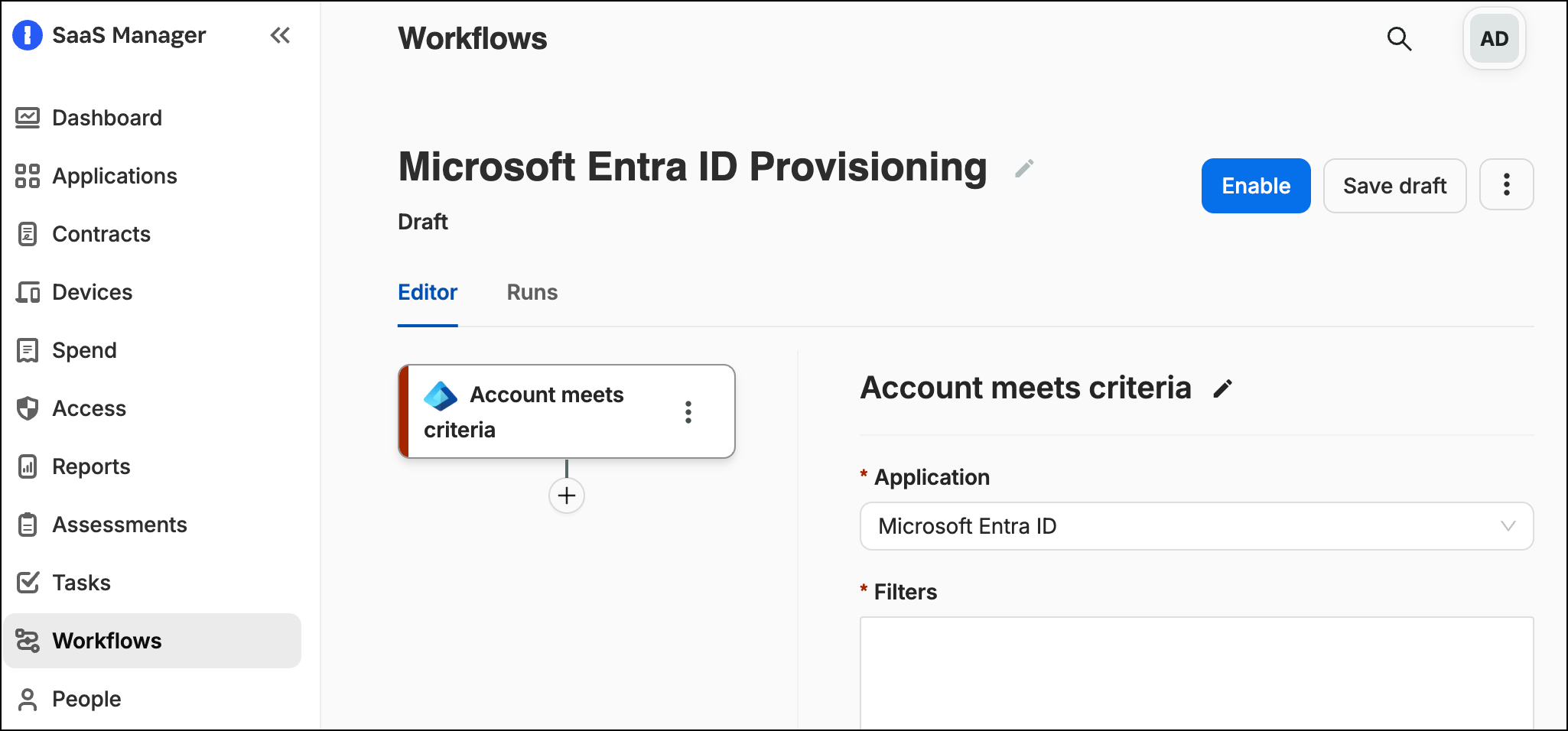Go to Dashboard menu item
This screenshot has height=731, width=1568.
point(152,118)
